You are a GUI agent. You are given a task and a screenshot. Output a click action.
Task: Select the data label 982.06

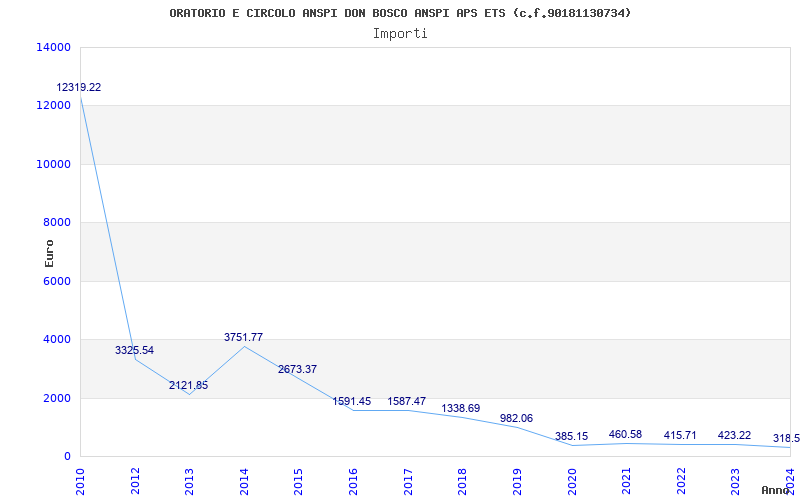click(x=516, y=418)
